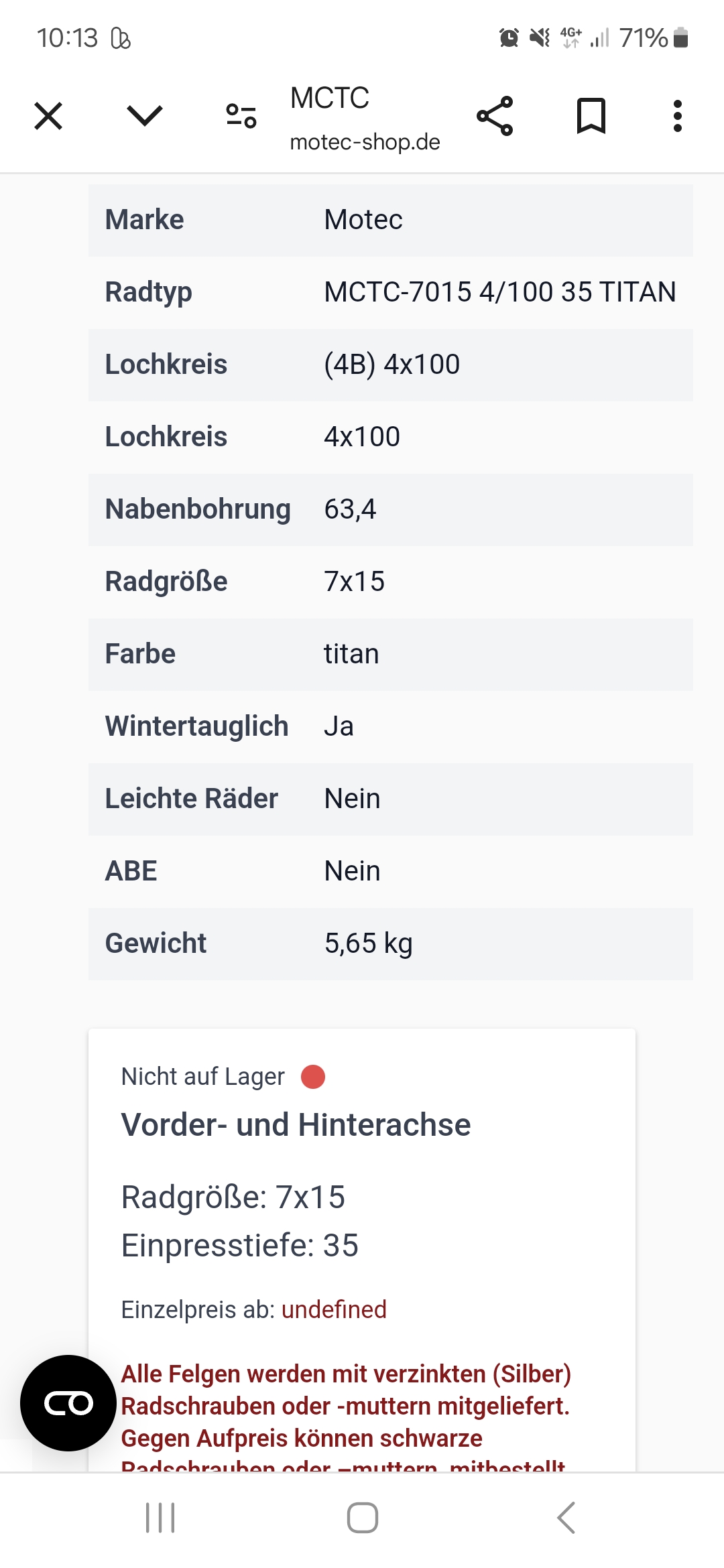Tap the motec-shop.de URL text
Viewport: 724px width, 1568px height.
[x=365, y=142]
